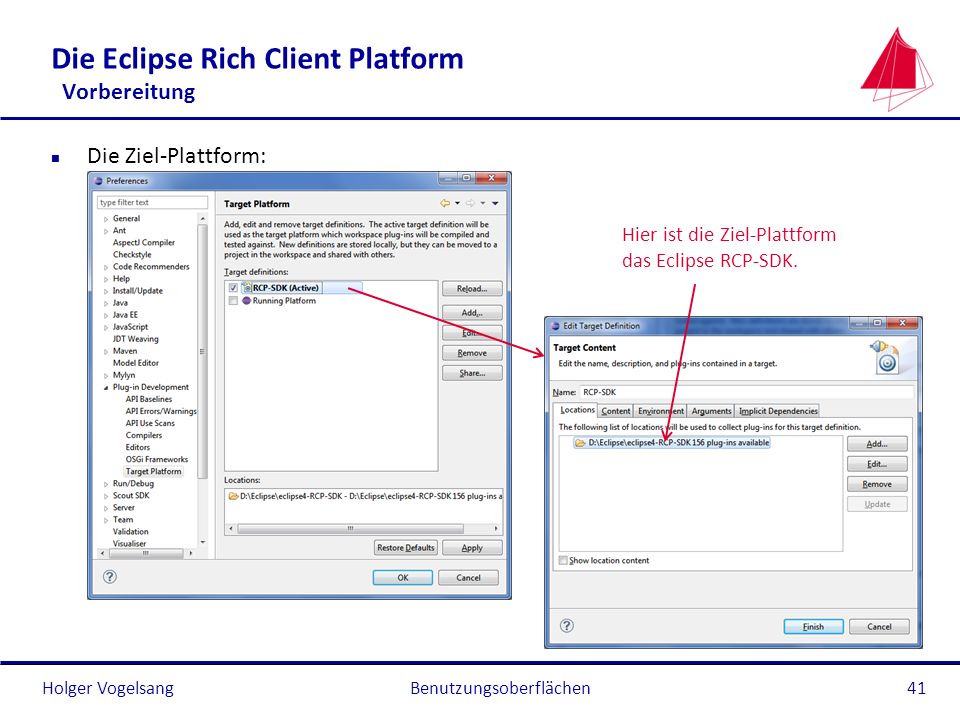Click the folder icon in Preferences Locations box
The height and width of the screenshot is (720, 960).
tap(233, 496)
